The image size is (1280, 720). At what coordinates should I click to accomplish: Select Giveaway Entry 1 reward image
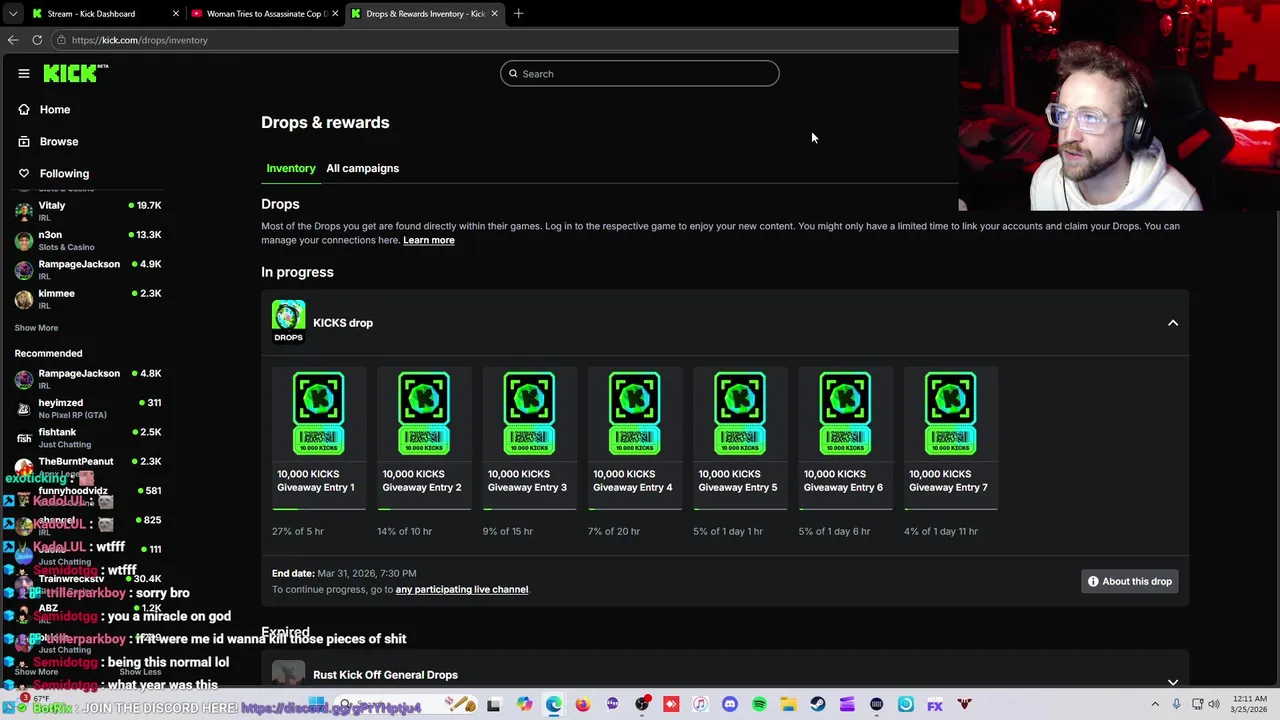318,413
